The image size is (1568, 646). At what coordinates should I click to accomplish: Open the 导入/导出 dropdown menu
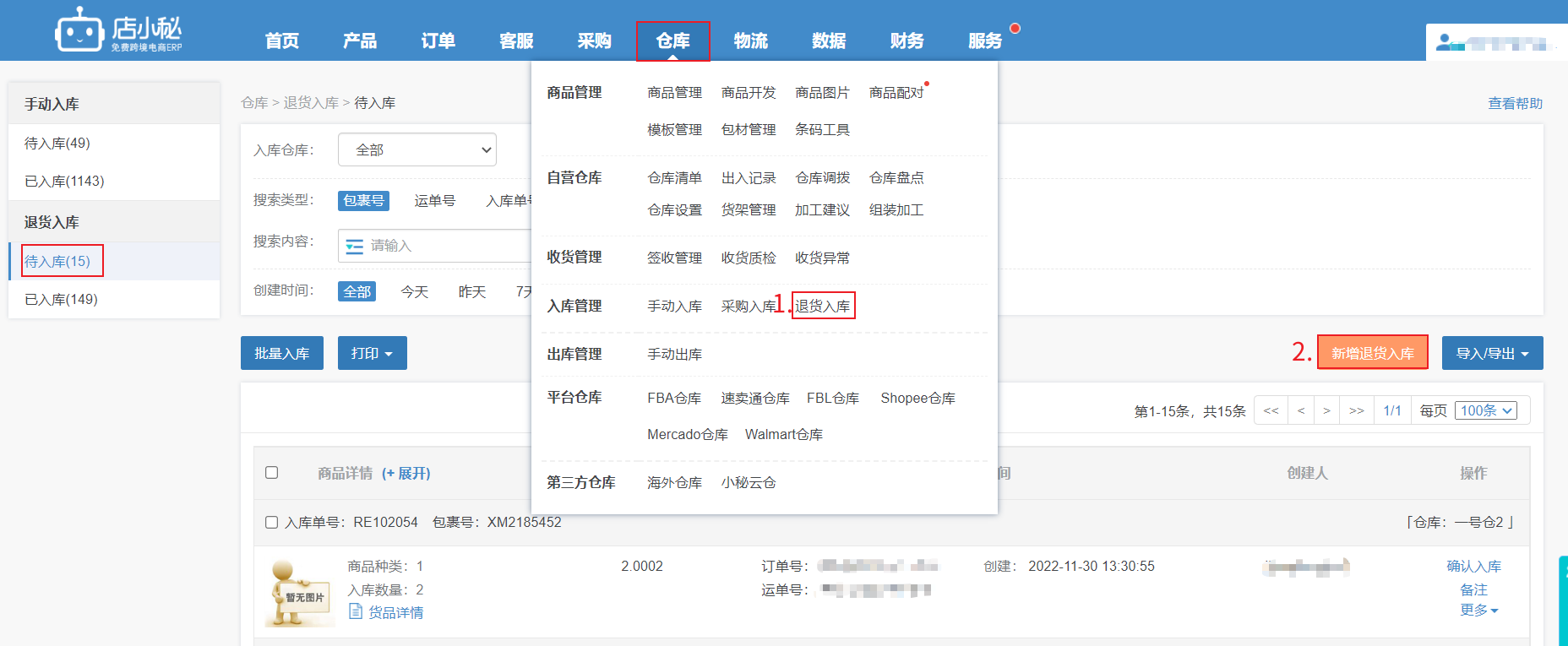click(1492, 353)
